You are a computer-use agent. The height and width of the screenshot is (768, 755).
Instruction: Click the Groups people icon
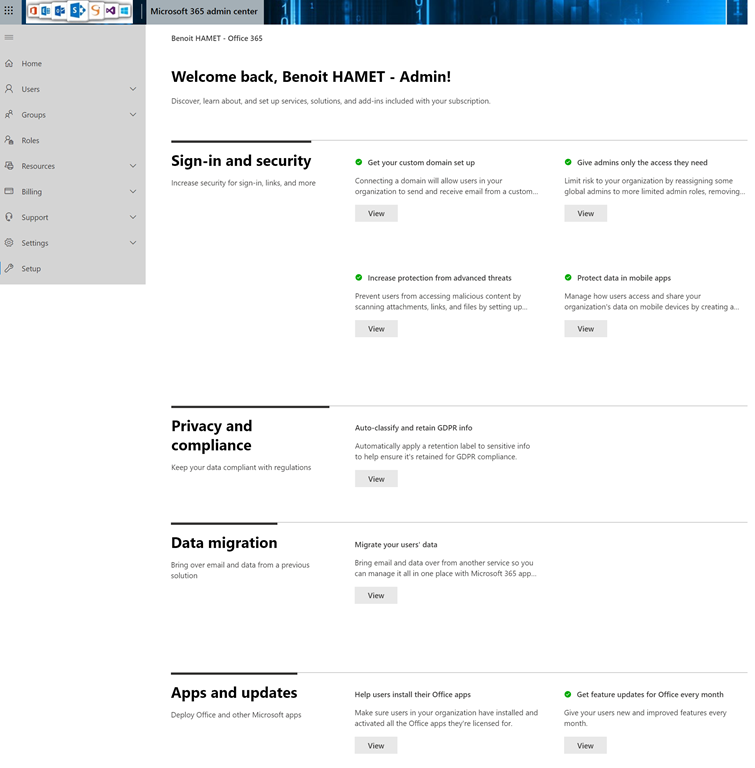9,115
